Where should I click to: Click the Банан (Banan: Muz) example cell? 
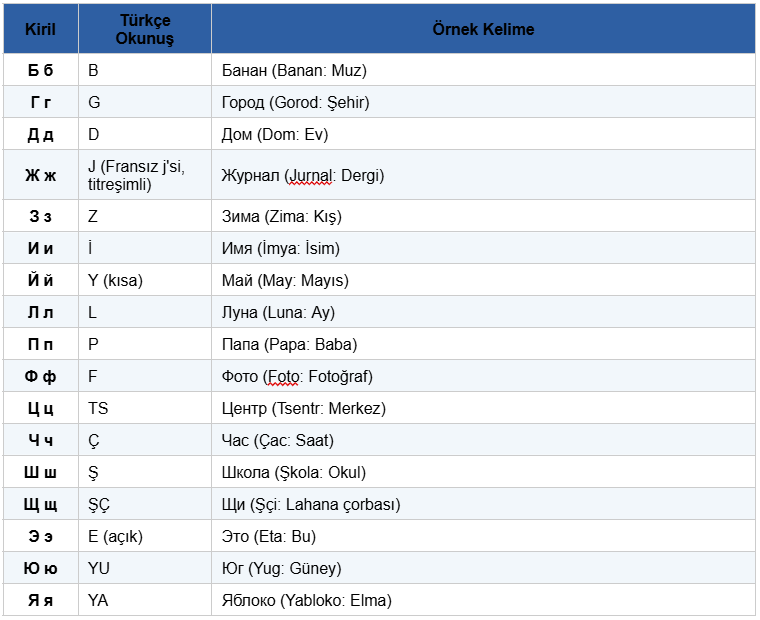click(294, 71)
